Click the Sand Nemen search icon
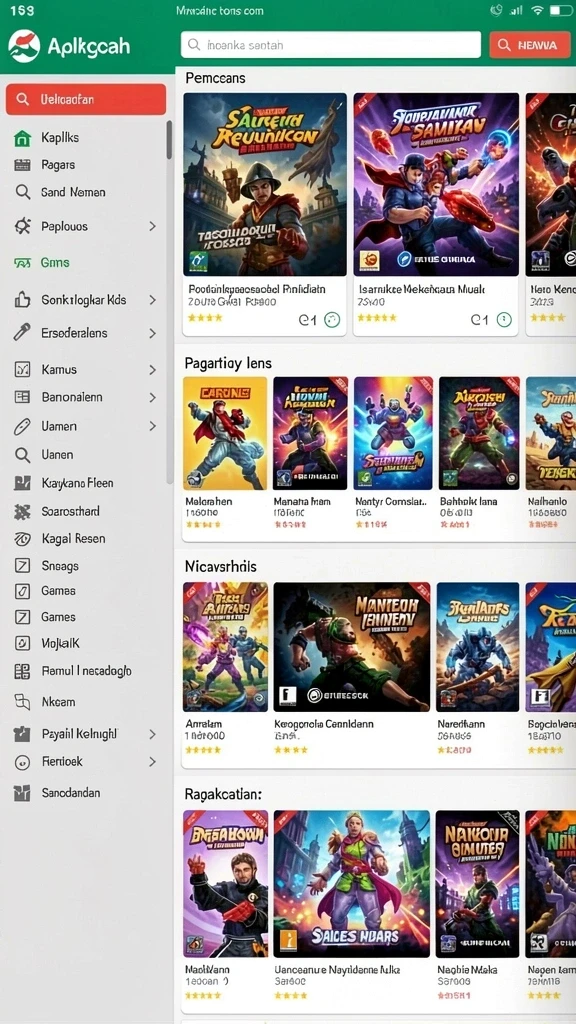576x1024 pixels. (x=23, y=193)
